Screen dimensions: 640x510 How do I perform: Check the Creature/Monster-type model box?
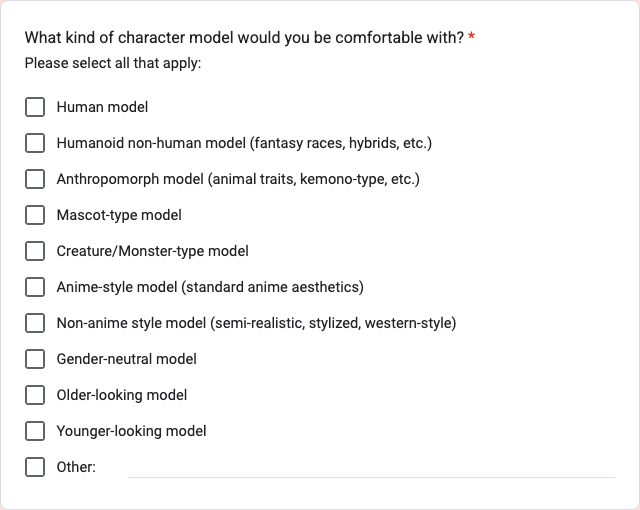tap(35, 251)
